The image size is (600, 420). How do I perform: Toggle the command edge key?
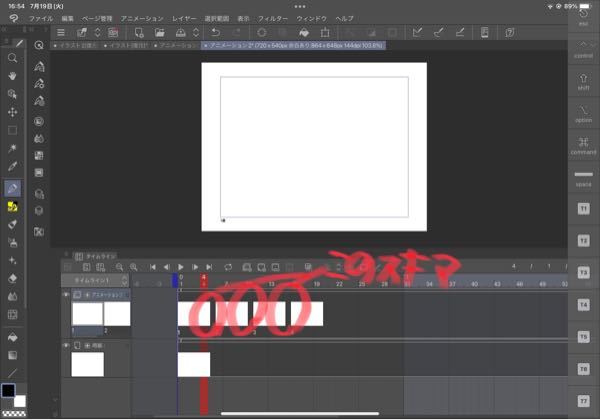(x=583, y=146)
